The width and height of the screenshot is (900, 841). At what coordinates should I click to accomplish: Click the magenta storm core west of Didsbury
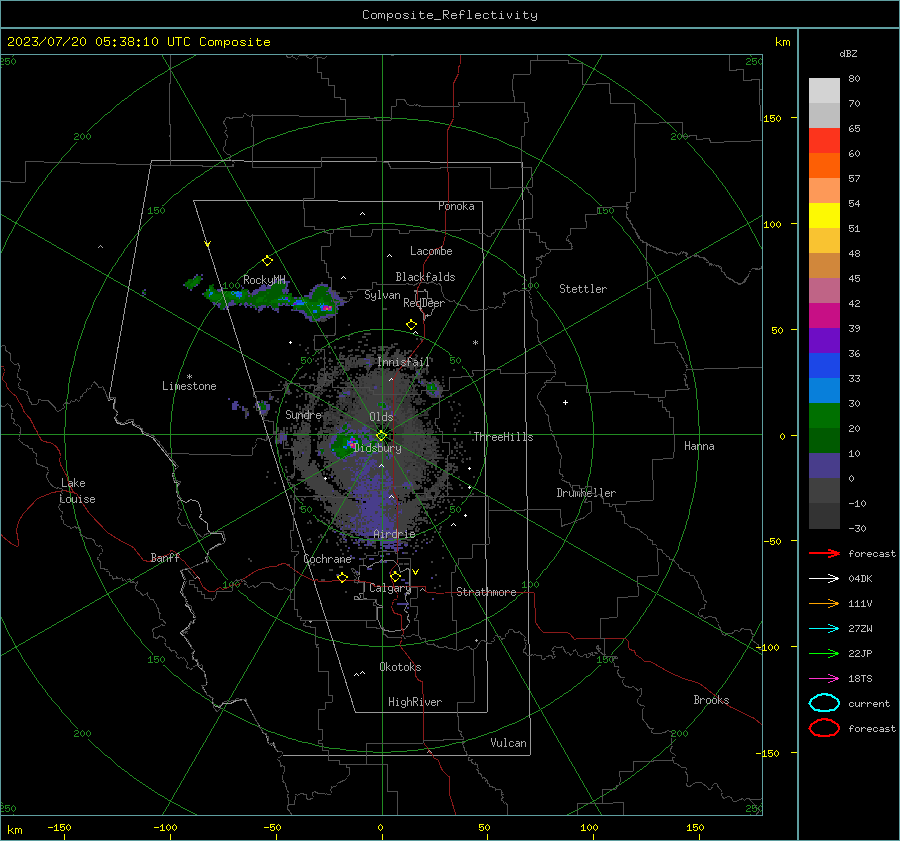point(351,444)
